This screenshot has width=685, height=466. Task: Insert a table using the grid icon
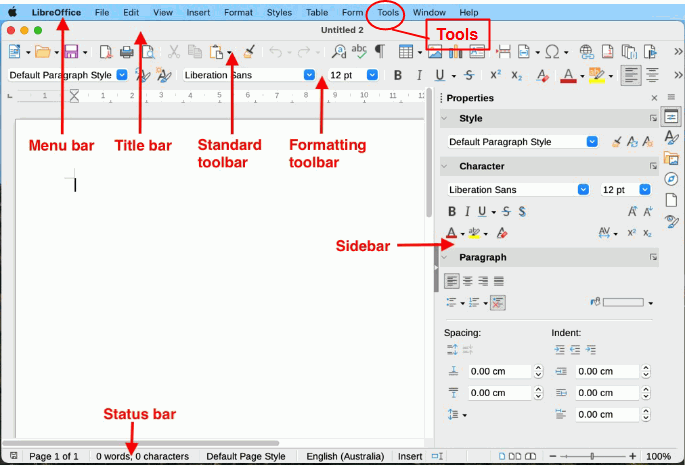[406, 52]
